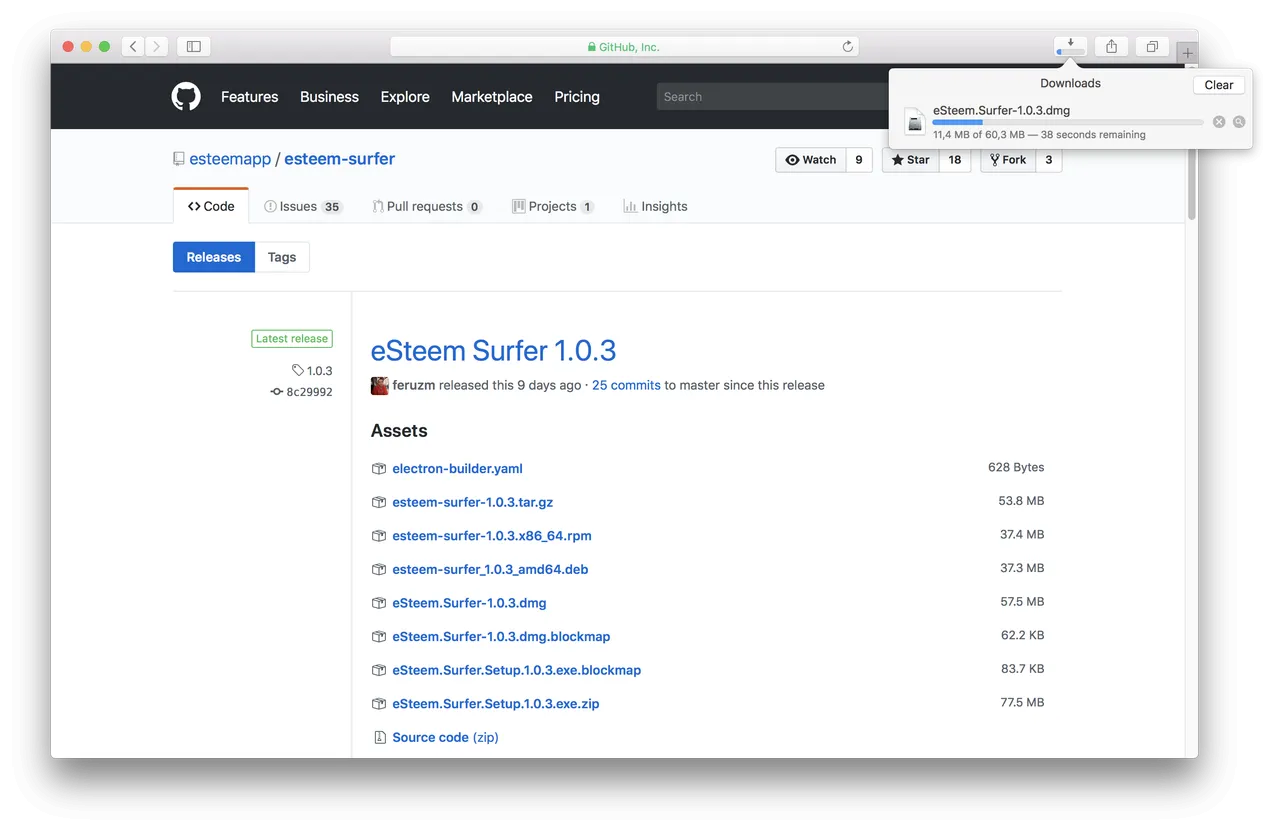
Task: Open the Pricing nav item
Action: (x=577, y=97)
